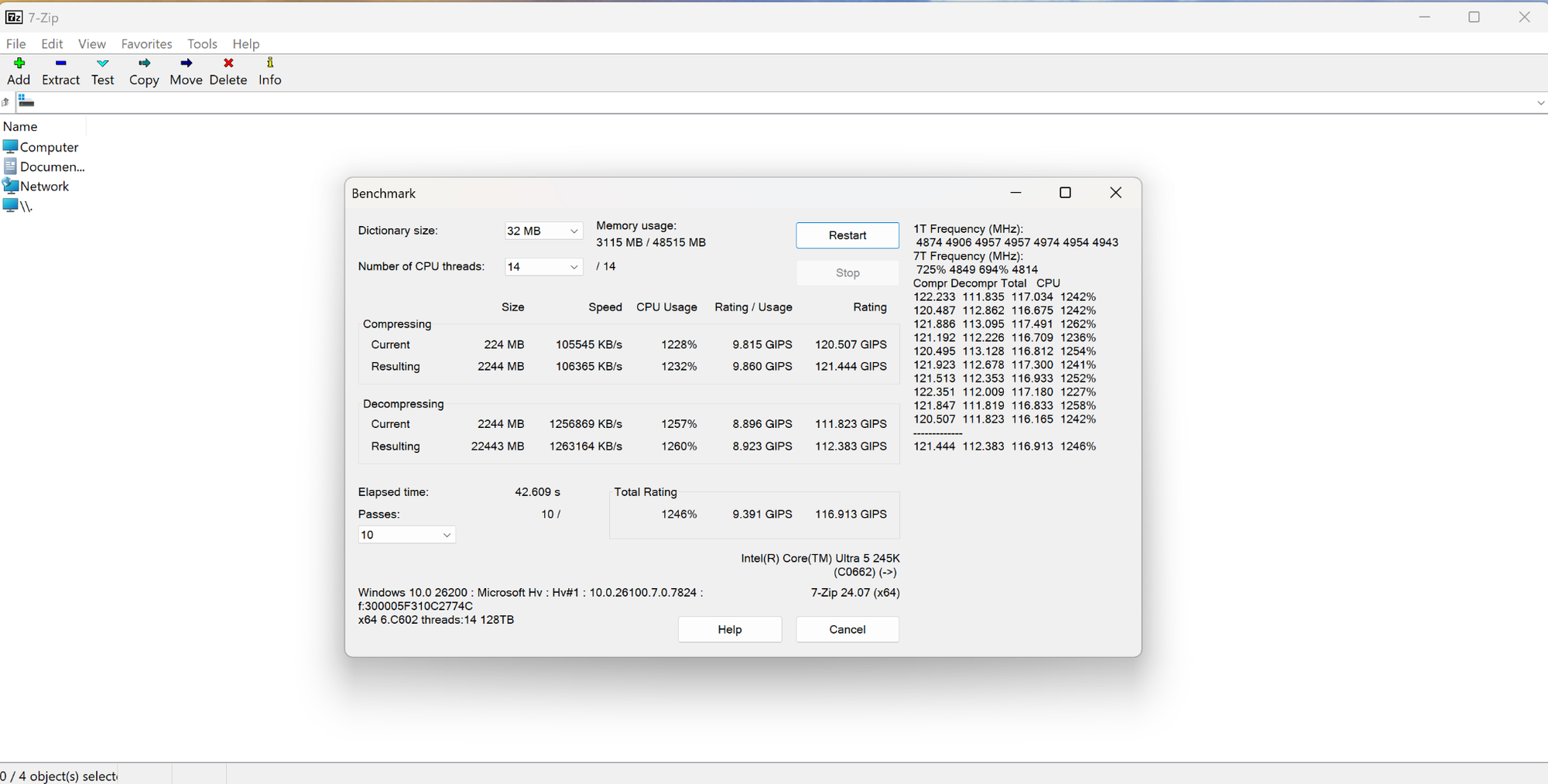Screen dimensions: 1548x784
Task: Select the Network item in file list
Action: [44, 187]
